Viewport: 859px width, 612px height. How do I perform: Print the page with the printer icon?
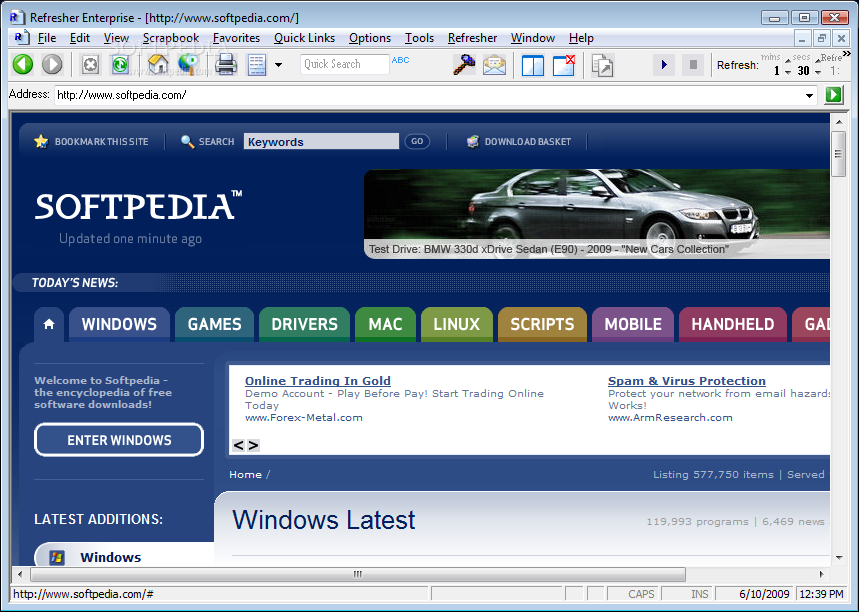point(226,65)
